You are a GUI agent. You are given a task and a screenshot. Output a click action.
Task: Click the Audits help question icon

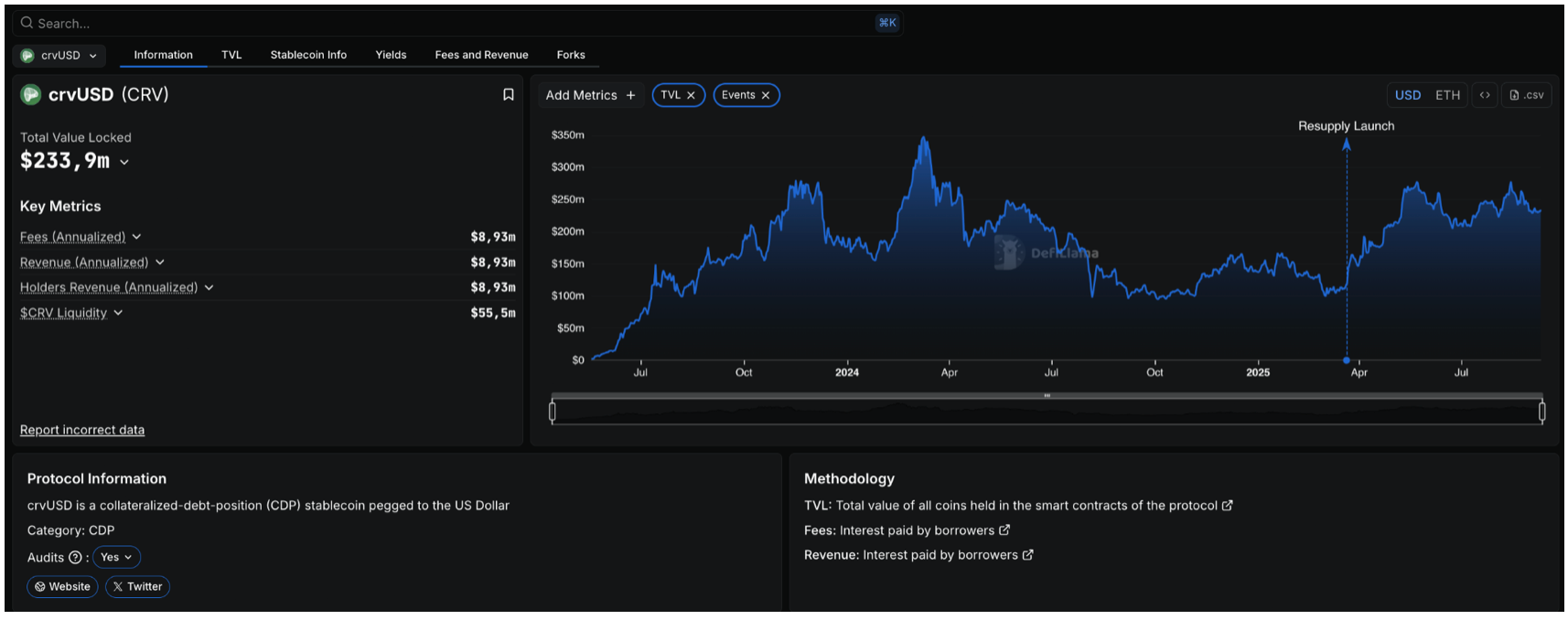pos(75,558)
